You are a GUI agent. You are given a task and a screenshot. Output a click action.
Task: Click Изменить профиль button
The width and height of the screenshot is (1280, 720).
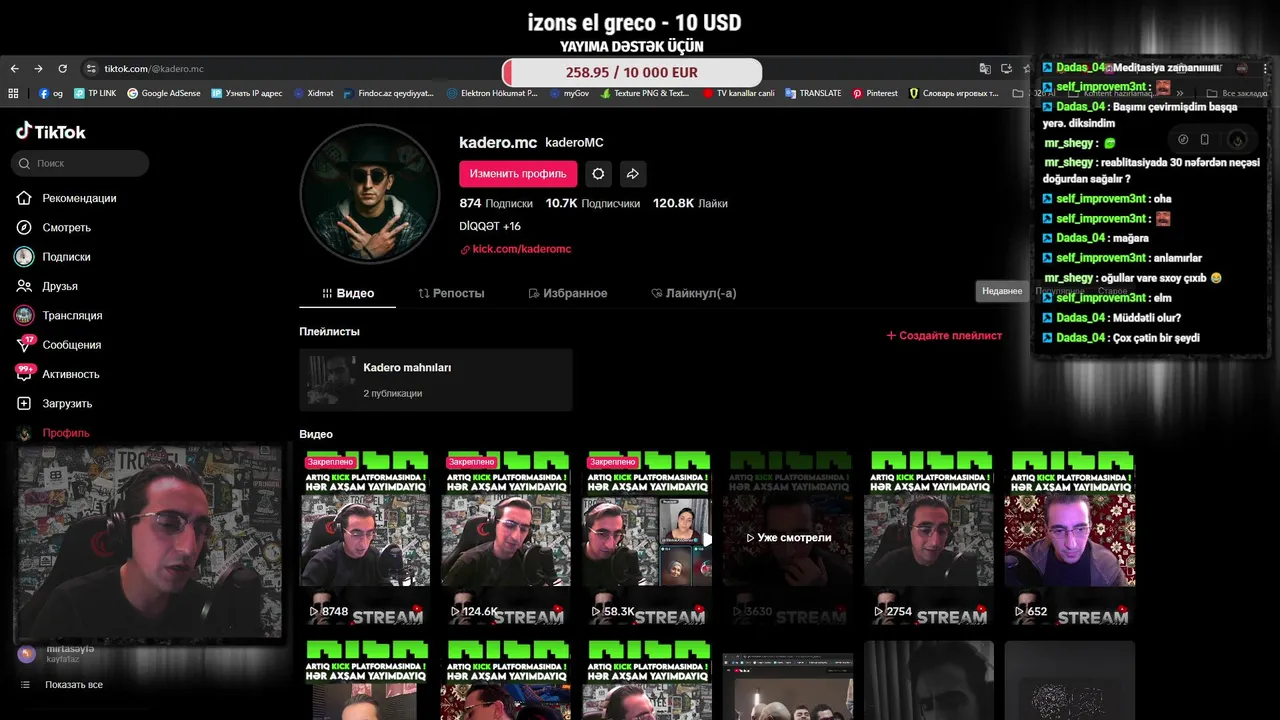tap(518, 174)
